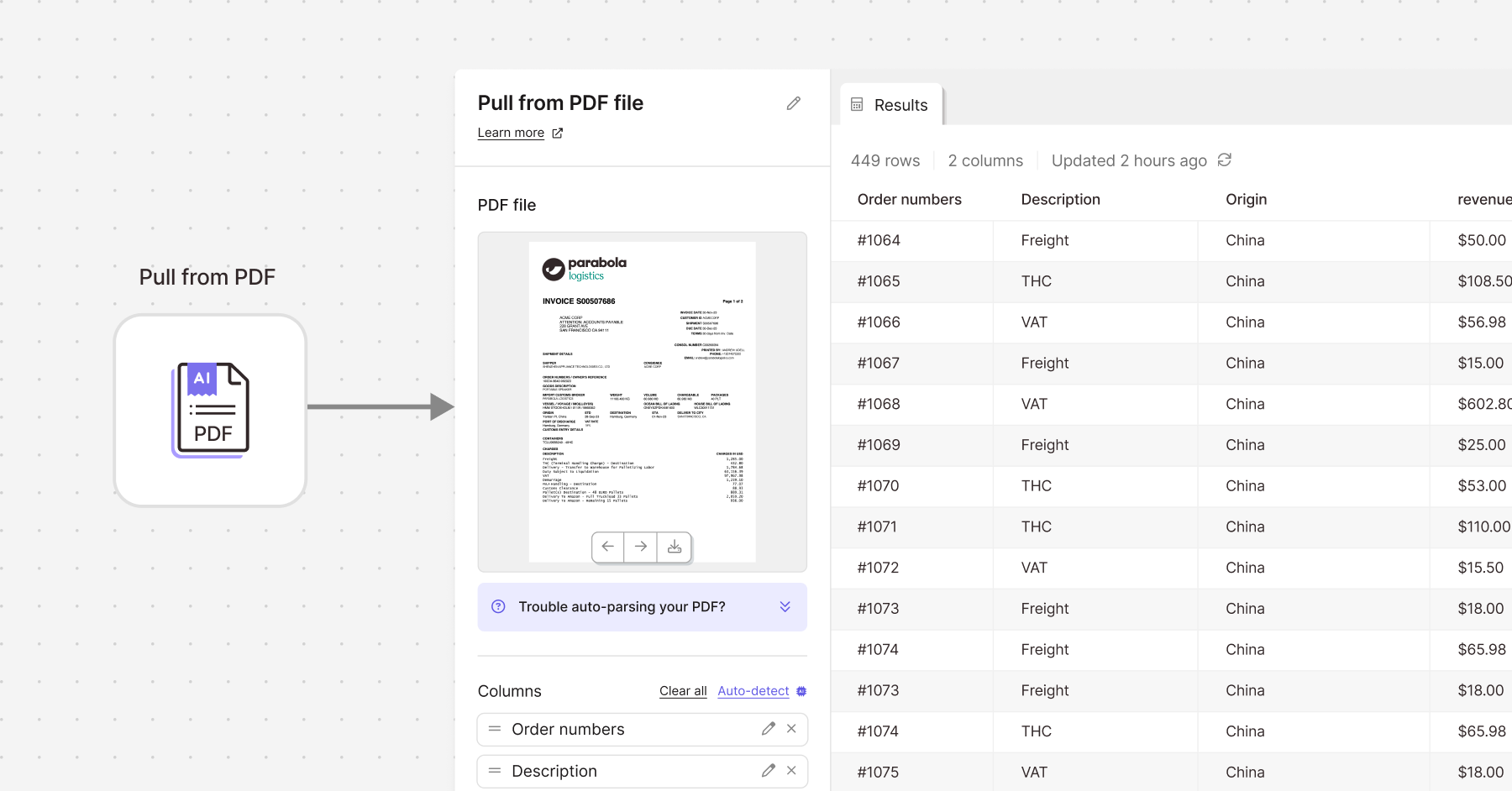Click the 2 columns count
Image resolution: width=1512 pixels, height=791 pixels.
[x=986, y=160]
